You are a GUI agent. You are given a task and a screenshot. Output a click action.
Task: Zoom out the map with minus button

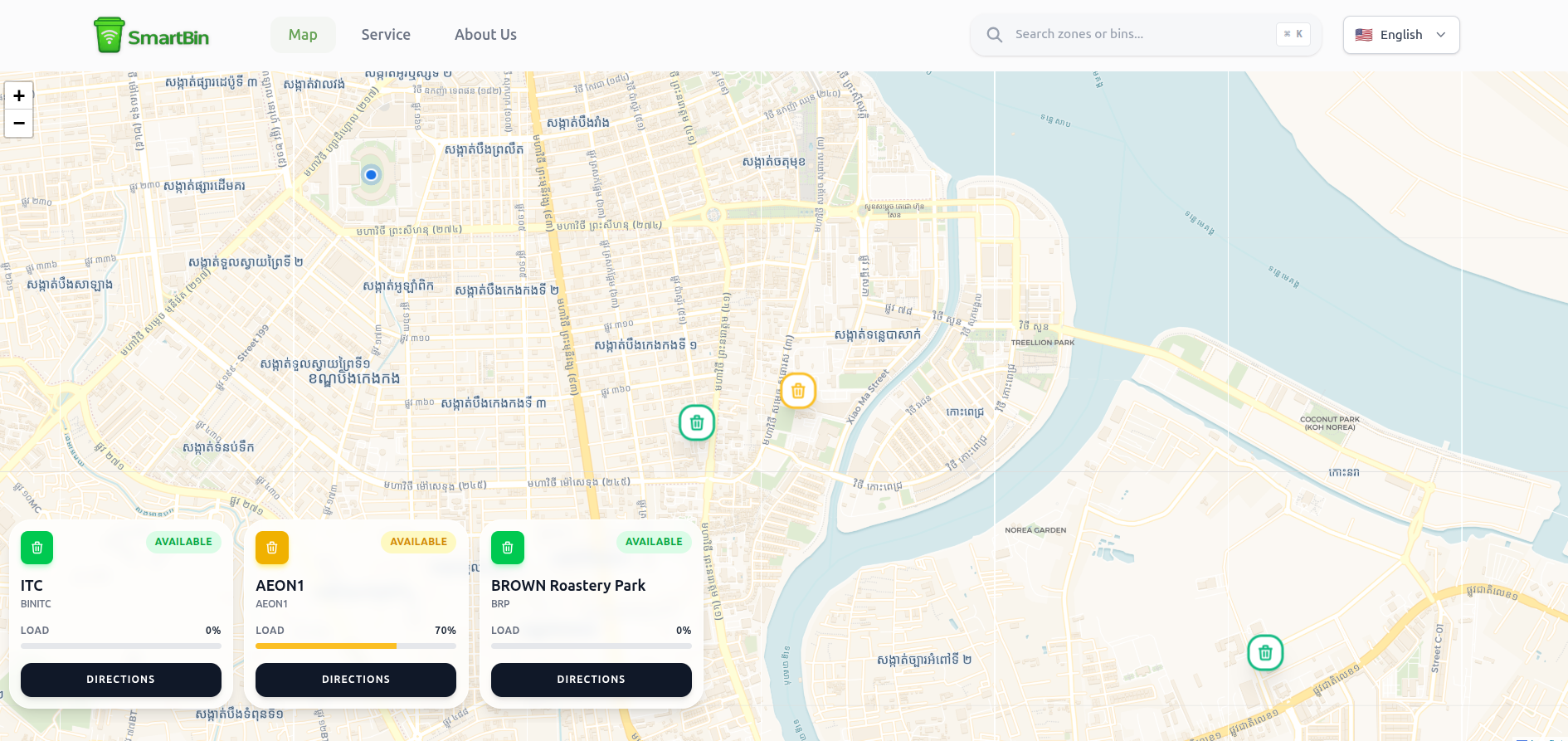[x=19, y=123]
